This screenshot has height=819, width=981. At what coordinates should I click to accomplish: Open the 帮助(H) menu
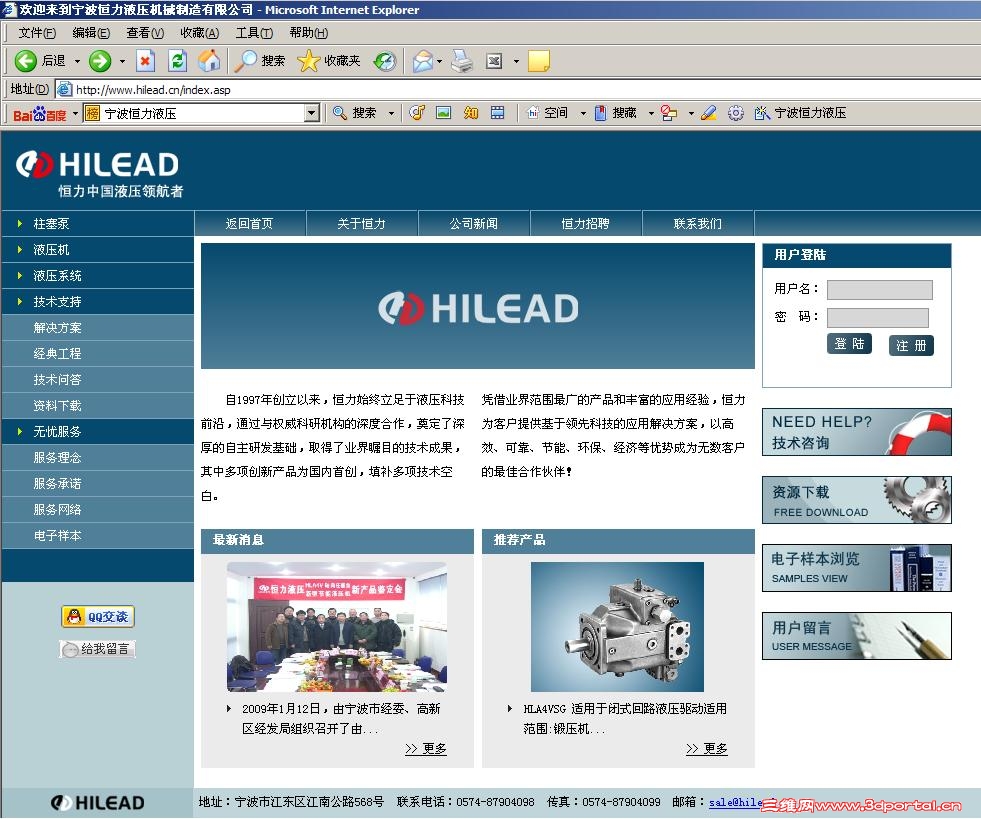point(308,33)
